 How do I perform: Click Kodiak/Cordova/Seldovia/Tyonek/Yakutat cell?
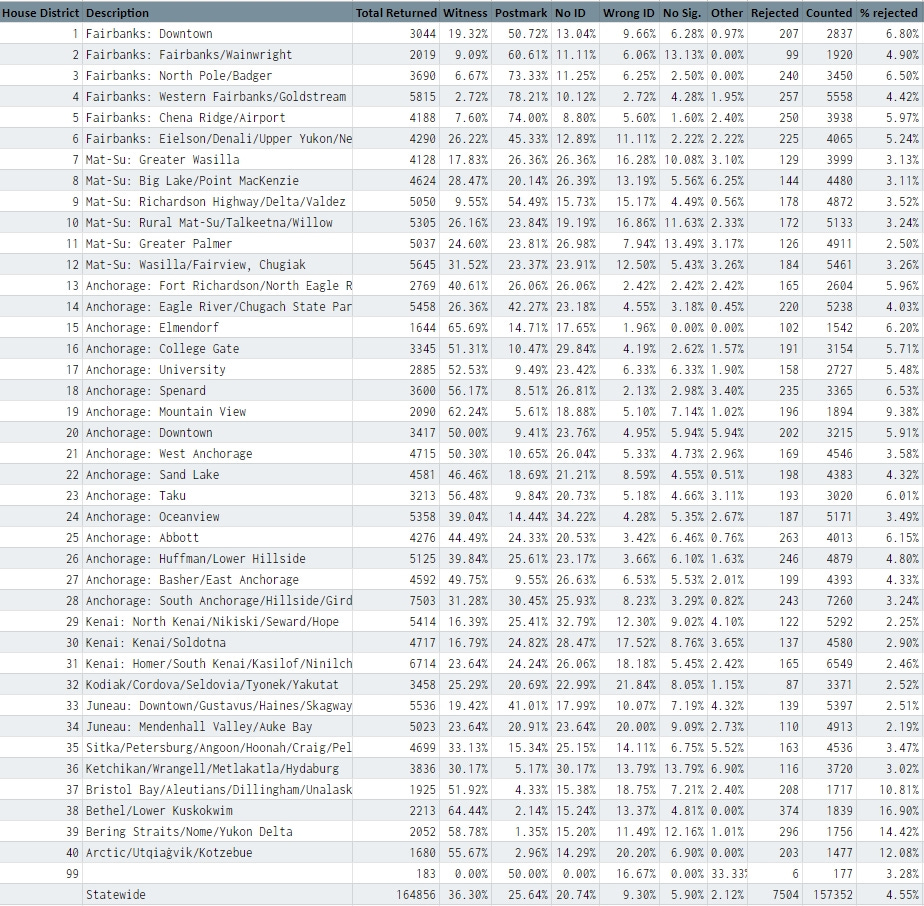tap(217, 684)
